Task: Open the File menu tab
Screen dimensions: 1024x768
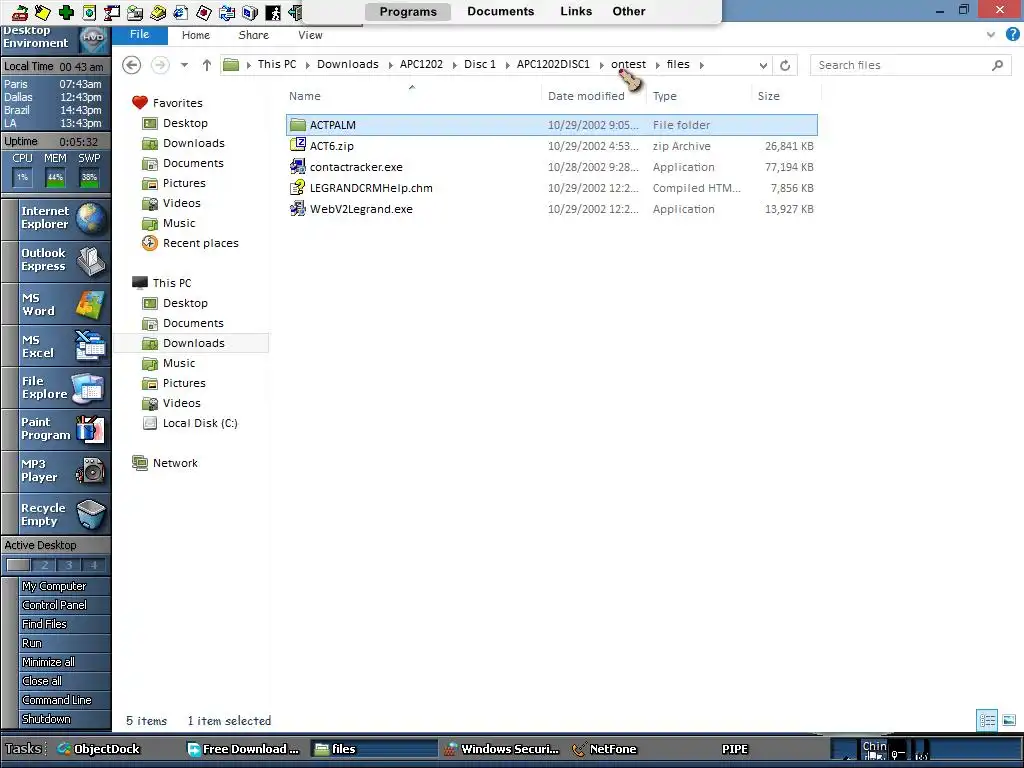Action: coord(139,35)
